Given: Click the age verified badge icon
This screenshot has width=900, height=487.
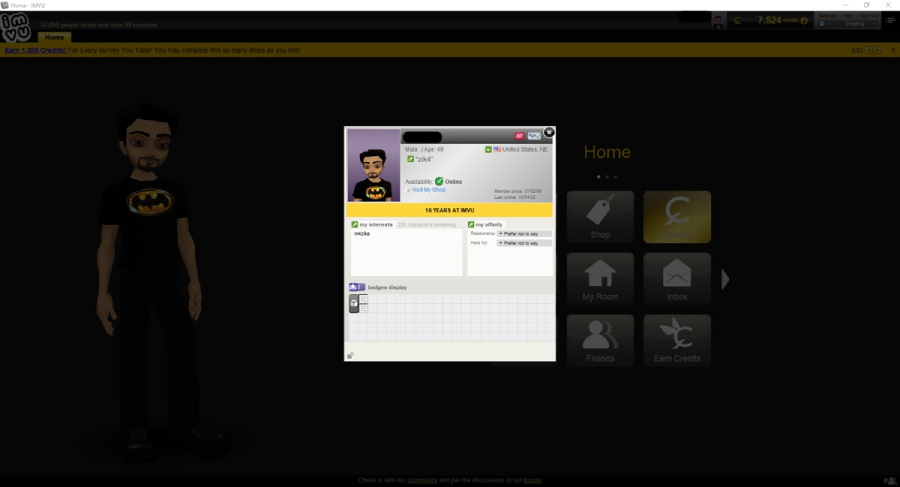Looking at the screenshot, I should pyautogui.click(x=534, y=136).
